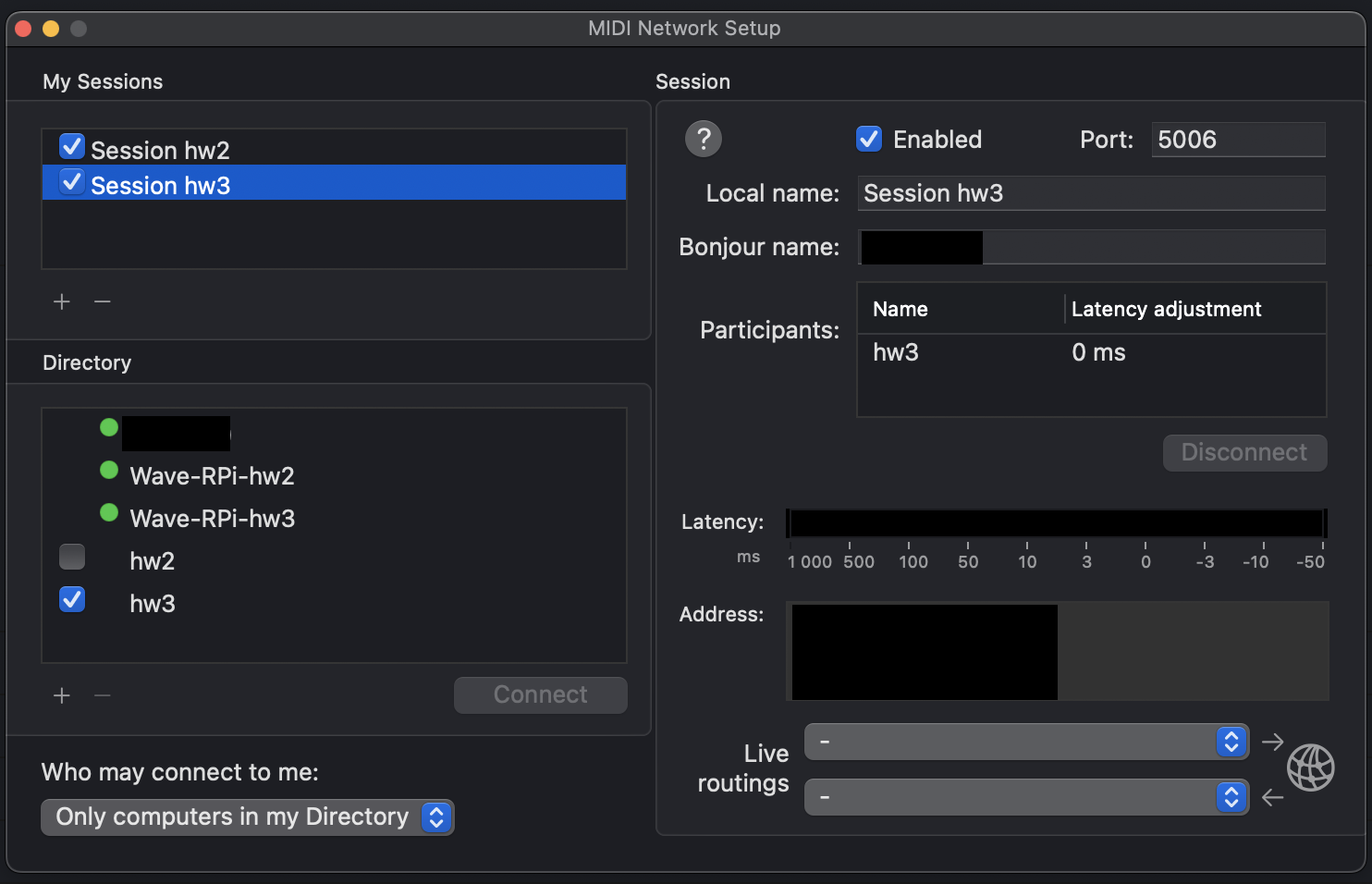Click the Disconnect button
The width and height of the screenshot is (1372, 884).
coord(1244,453)
